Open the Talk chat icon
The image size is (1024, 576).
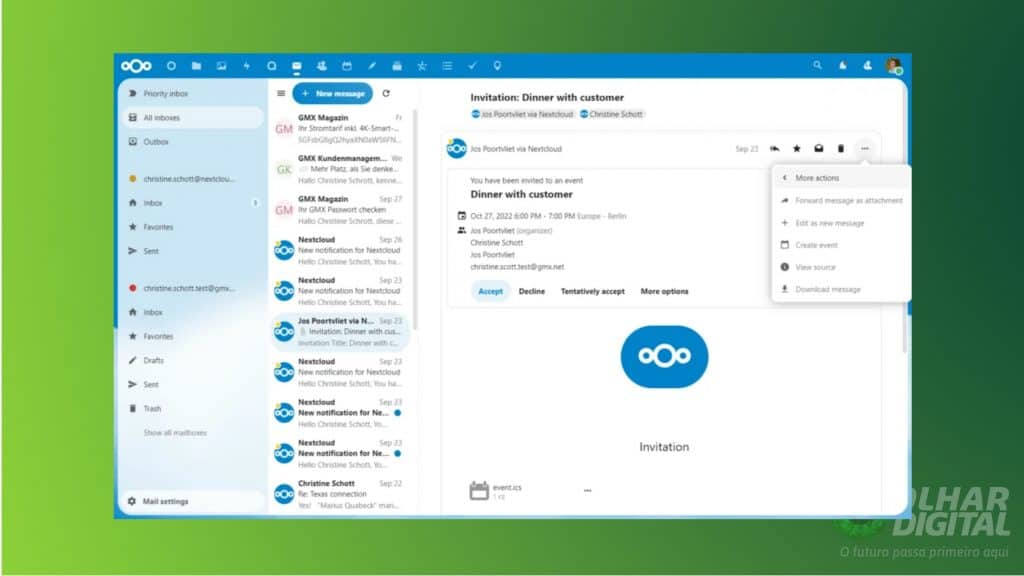pos(272,66)
